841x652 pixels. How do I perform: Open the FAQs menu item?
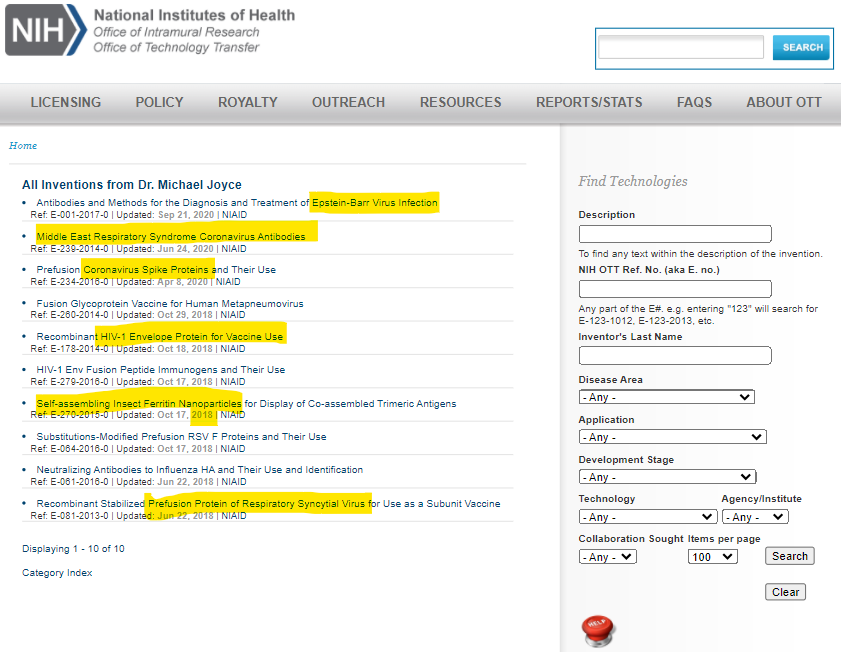(x=695, y=102)
